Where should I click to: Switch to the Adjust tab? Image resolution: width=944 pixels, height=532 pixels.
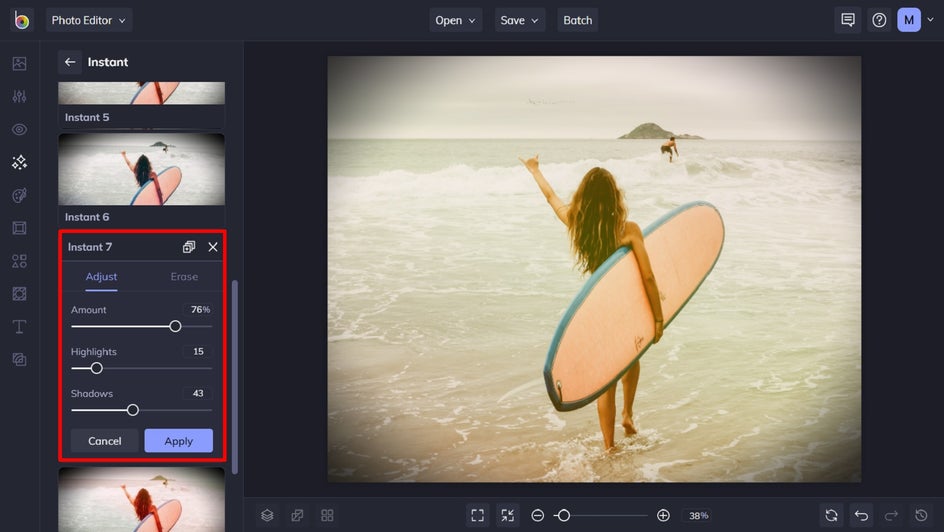click(x=101, y=277)
